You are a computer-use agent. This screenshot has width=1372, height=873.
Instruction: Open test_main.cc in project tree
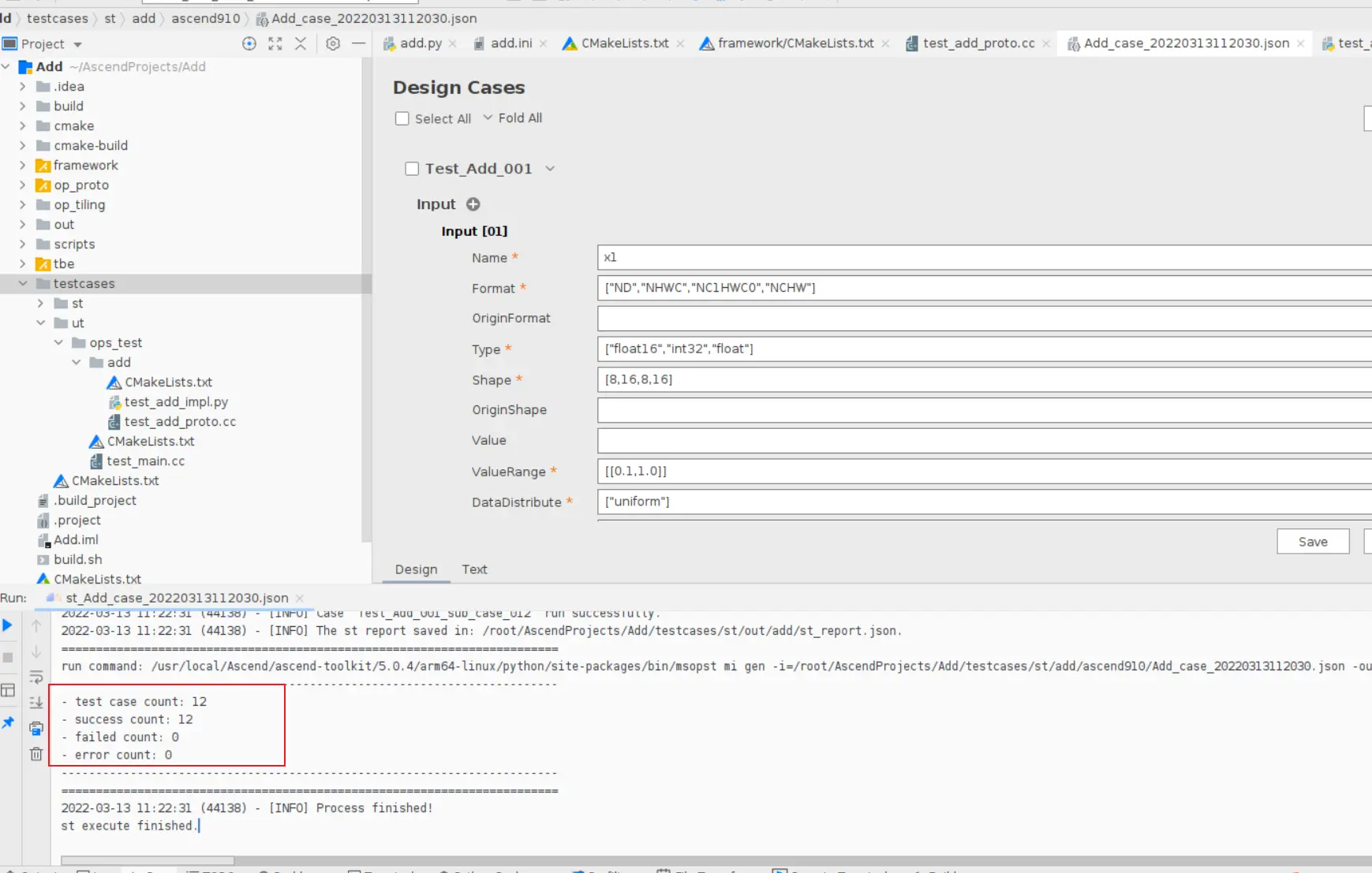pyautogui.click(x=146, y=461)
